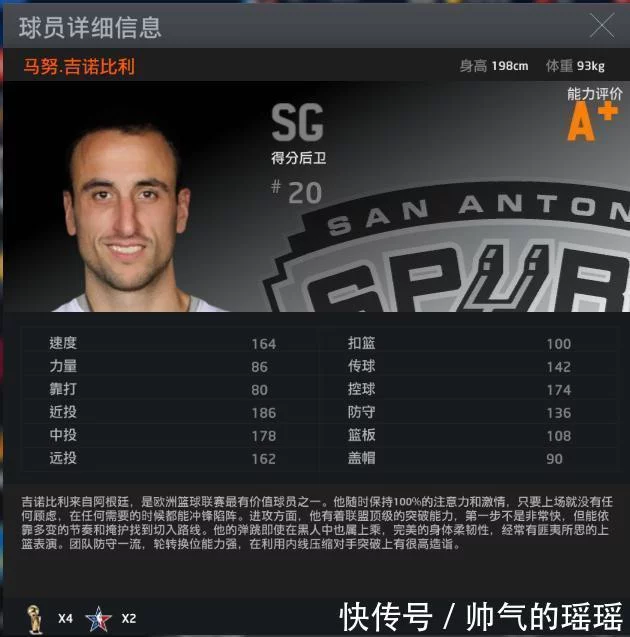Click the 近投 stat value 186
The image size is (630, 637).
tap(264, 413)
